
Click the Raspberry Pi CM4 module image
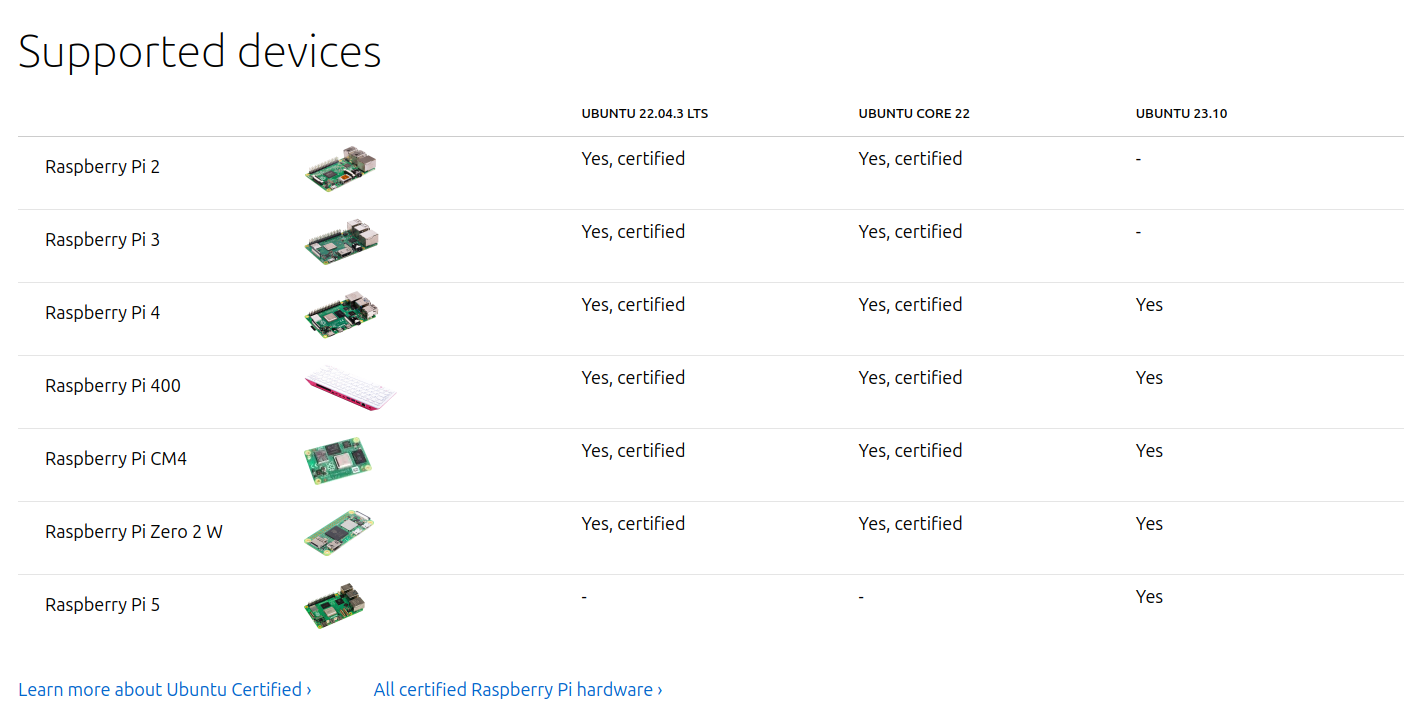point(338,461)
